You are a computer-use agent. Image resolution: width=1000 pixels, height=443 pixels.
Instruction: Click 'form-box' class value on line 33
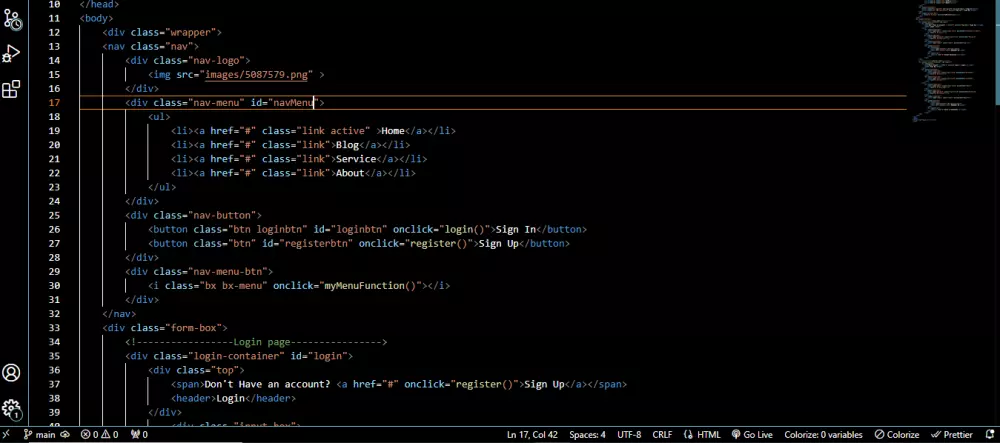[x=196, y=328]
